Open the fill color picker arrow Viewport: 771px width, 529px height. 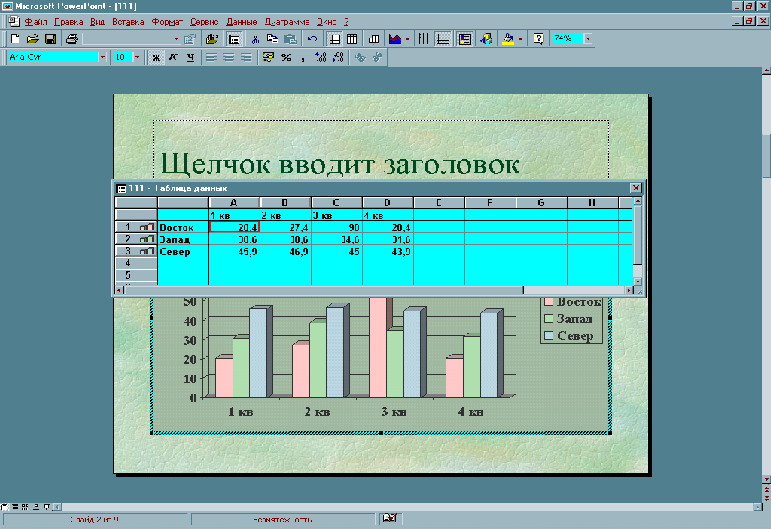pyautogui.click(x=521, y=39)
